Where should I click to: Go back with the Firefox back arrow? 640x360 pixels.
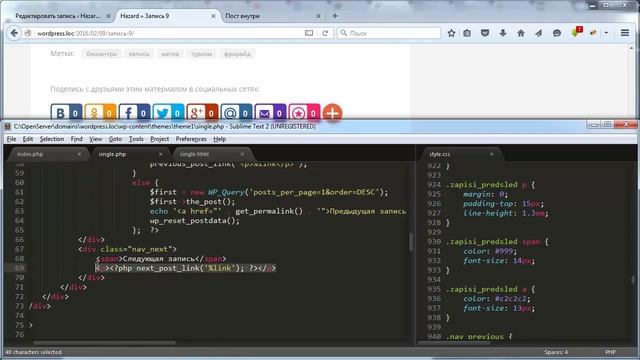coord(14,33)
